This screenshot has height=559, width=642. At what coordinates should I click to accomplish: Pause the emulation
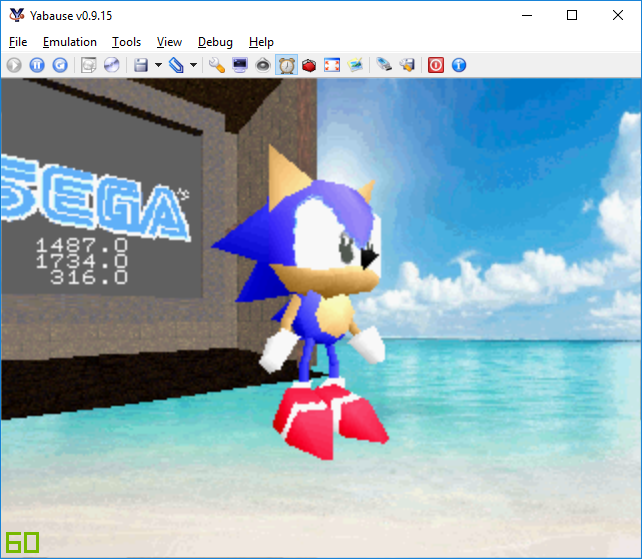pyautogui.click(x=37, y=65)
